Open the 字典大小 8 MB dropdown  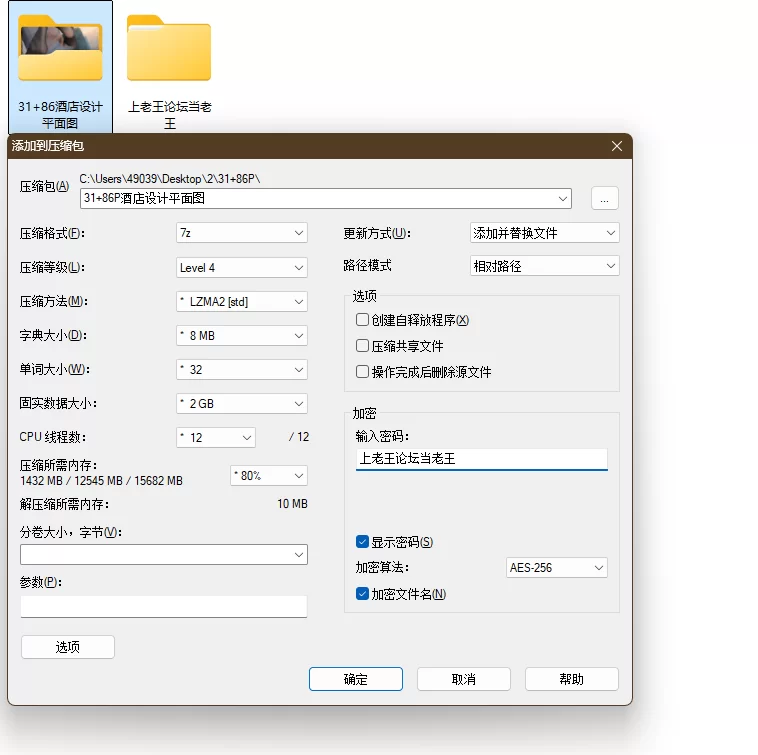click(x=242, y=335)
